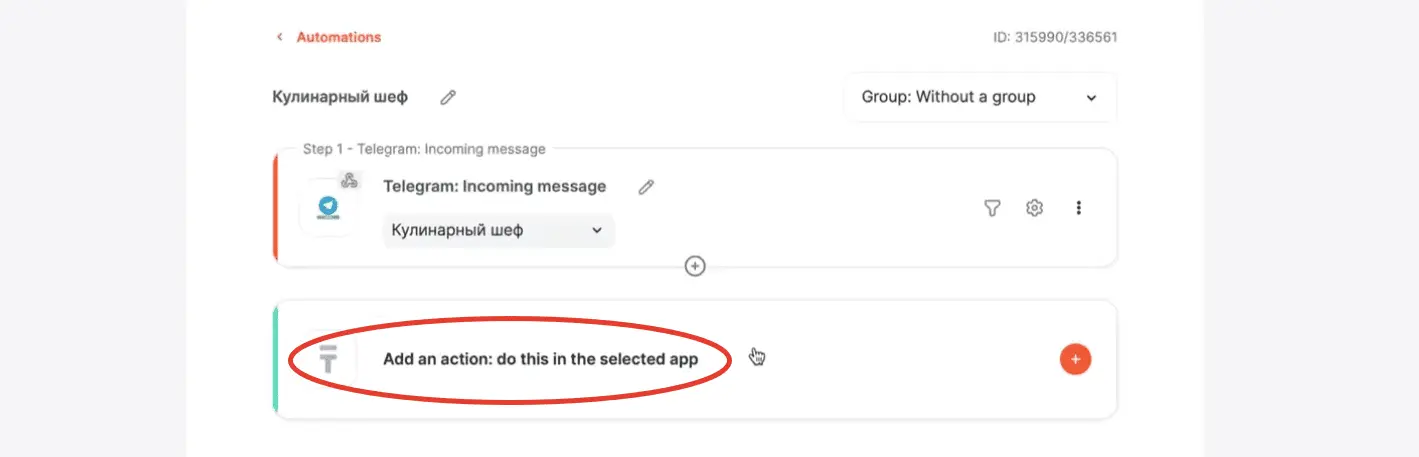Click the gray app placeholder icon in the action card
Screen dimensions: 1419x457
coord(327,359)
